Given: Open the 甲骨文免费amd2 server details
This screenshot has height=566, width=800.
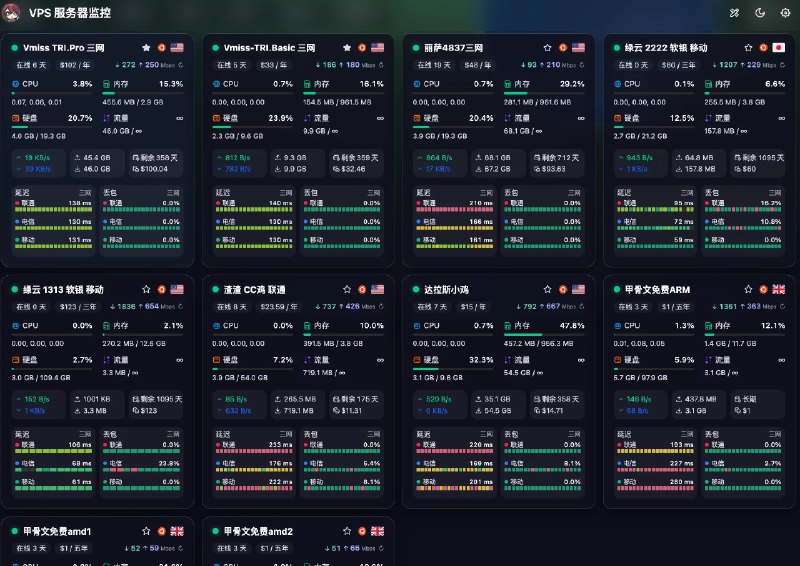Looking at the screenshot, I should click(258, 531).
